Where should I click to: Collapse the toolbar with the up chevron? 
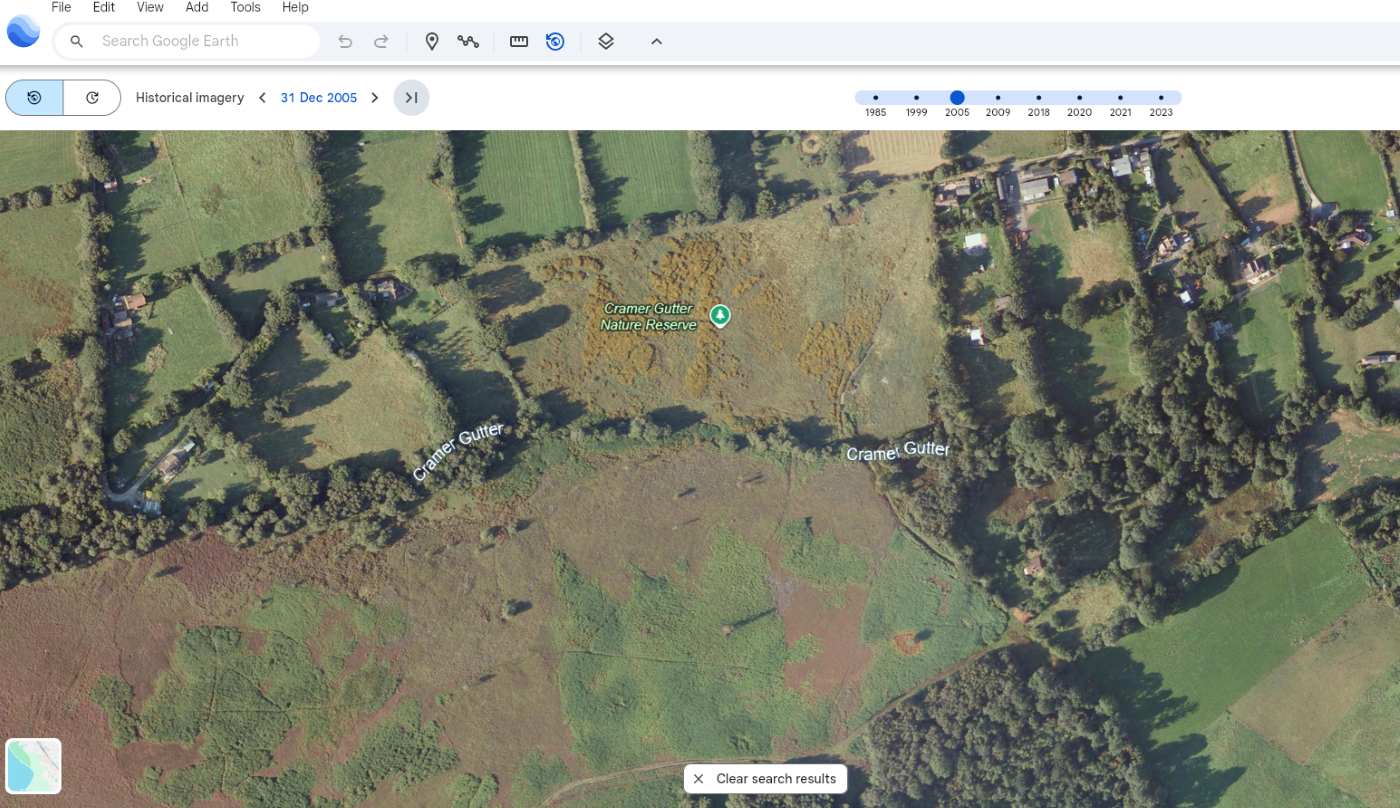656,41
